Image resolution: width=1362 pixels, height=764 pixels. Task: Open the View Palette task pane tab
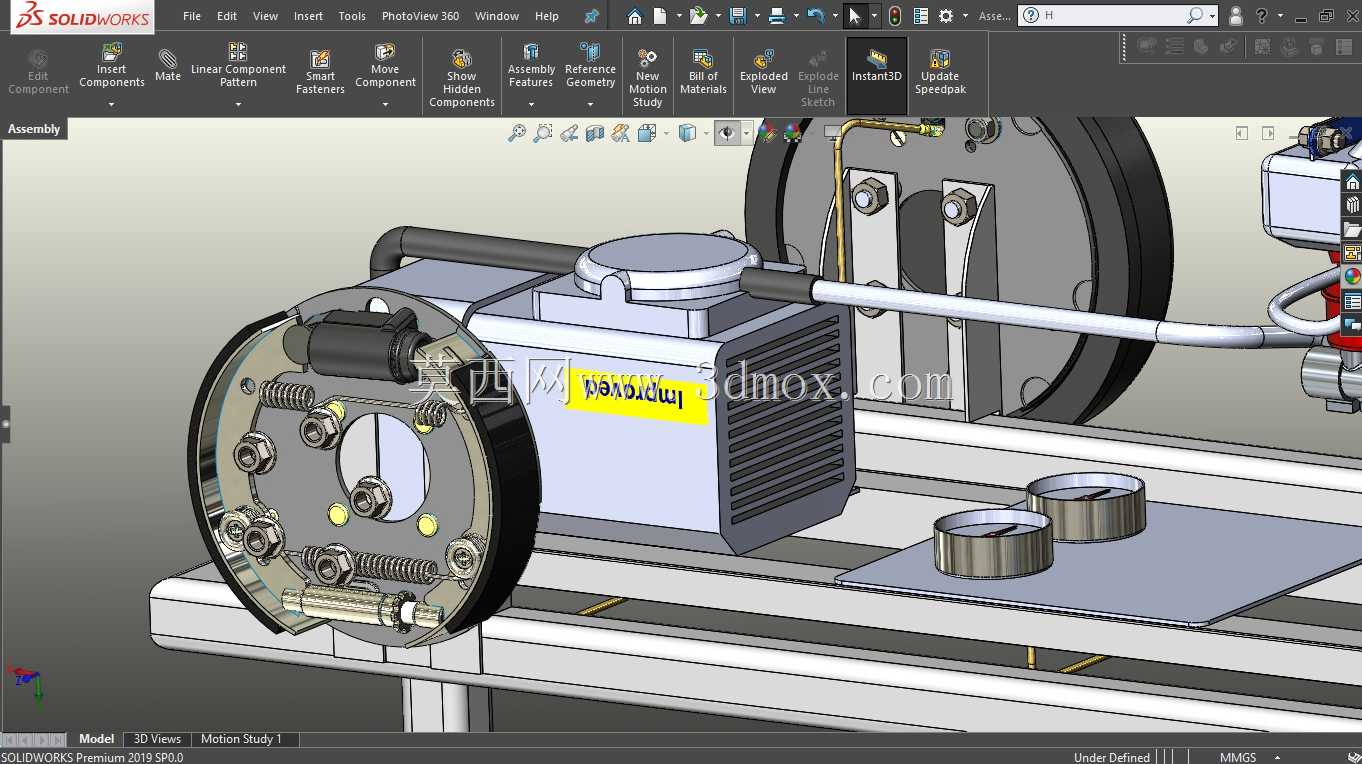click(1352, 253)
